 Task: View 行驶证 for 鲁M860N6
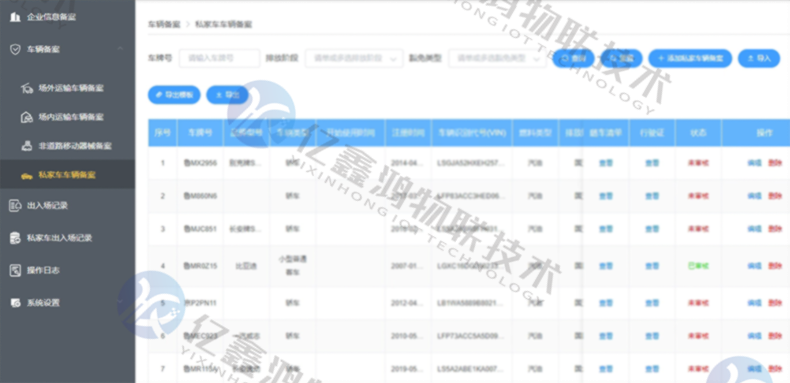click(652, 196)
